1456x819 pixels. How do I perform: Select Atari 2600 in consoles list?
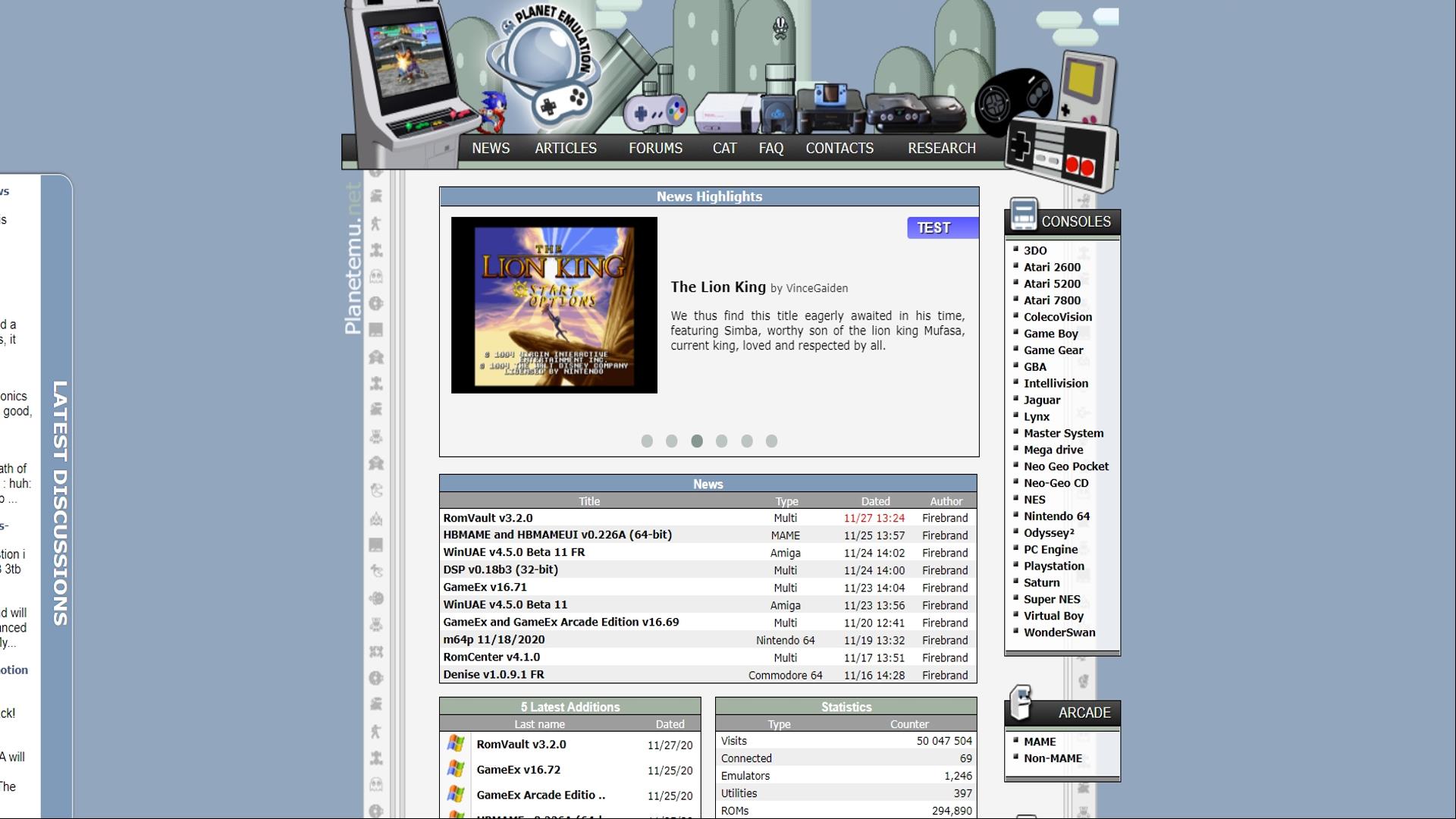click(1052, 267)
